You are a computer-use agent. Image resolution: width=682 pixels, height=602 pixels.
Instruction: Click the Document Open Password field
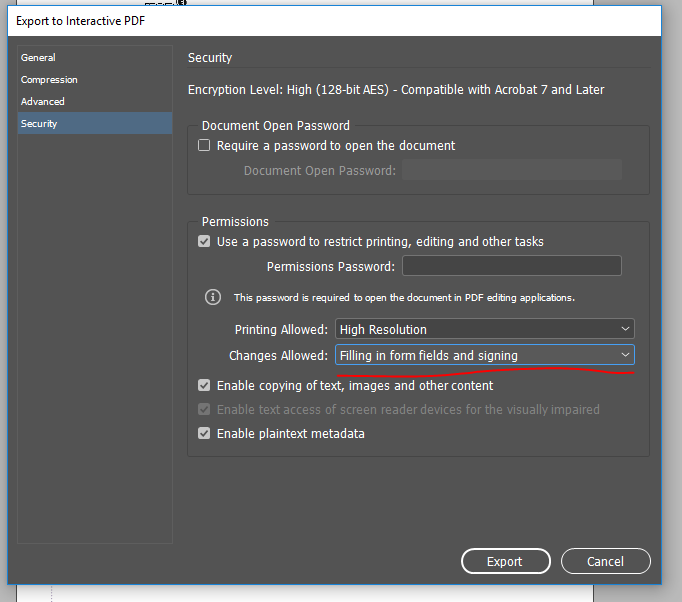tap(511, 170)
